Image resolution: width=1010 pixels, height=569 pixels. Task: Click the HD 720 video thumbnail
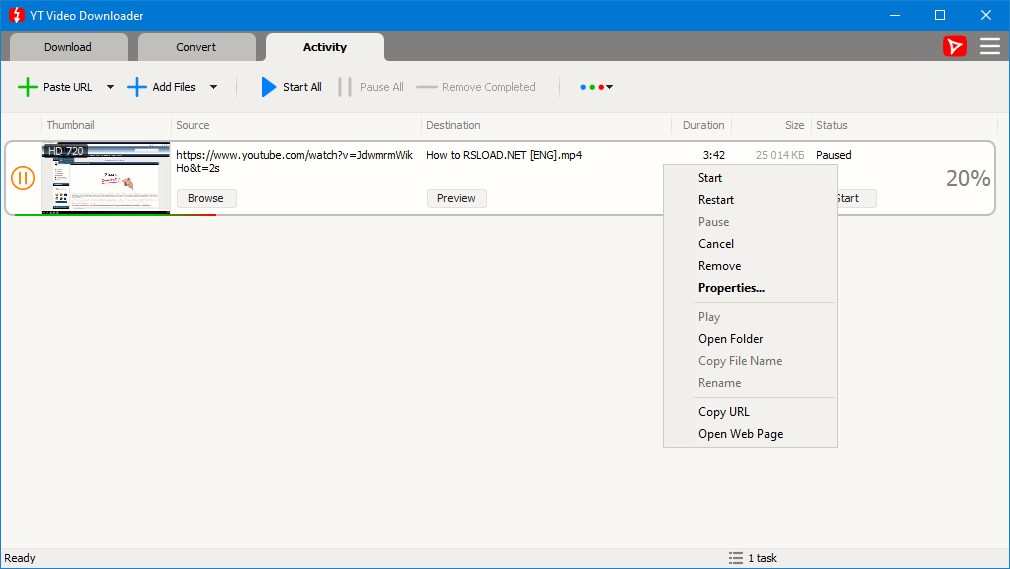point(106,177)
